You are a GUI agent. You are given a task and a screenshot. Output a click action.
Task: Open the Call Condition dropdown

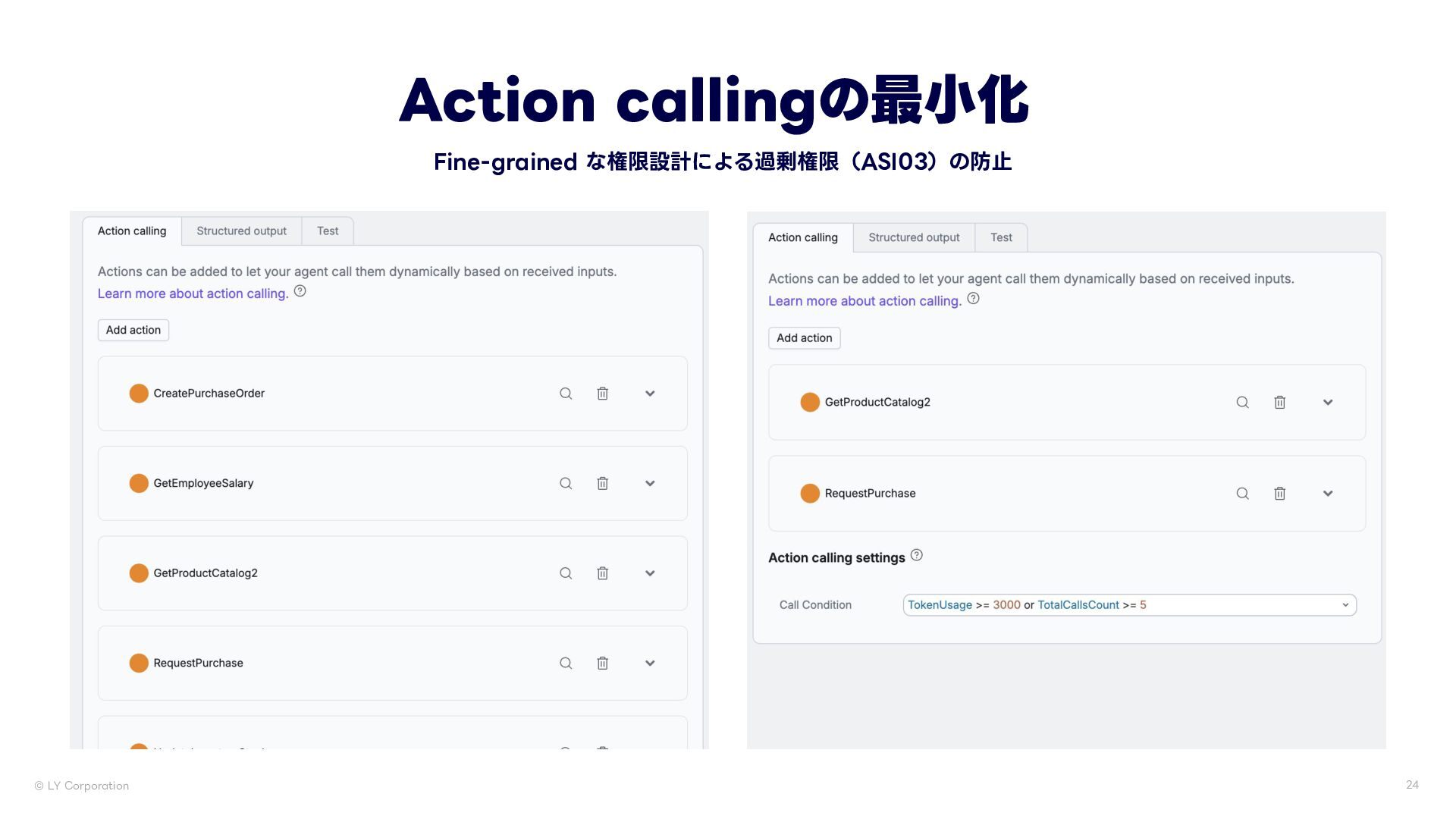(1129, 605)
